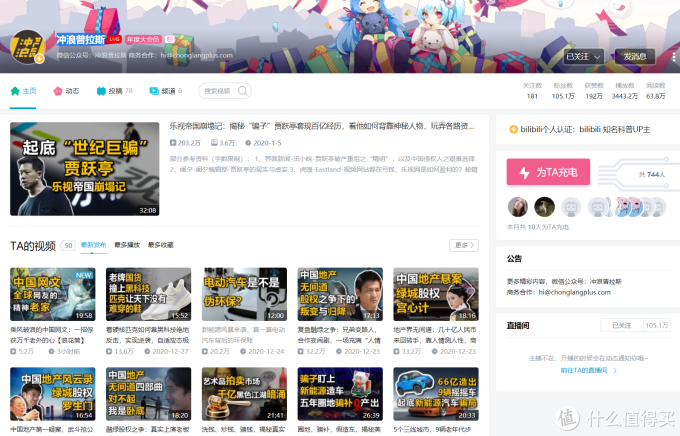The width and height of the screenshot is (680, 436).
Task: Click the 获赞数 192万 stat
Action: (594, 91)
